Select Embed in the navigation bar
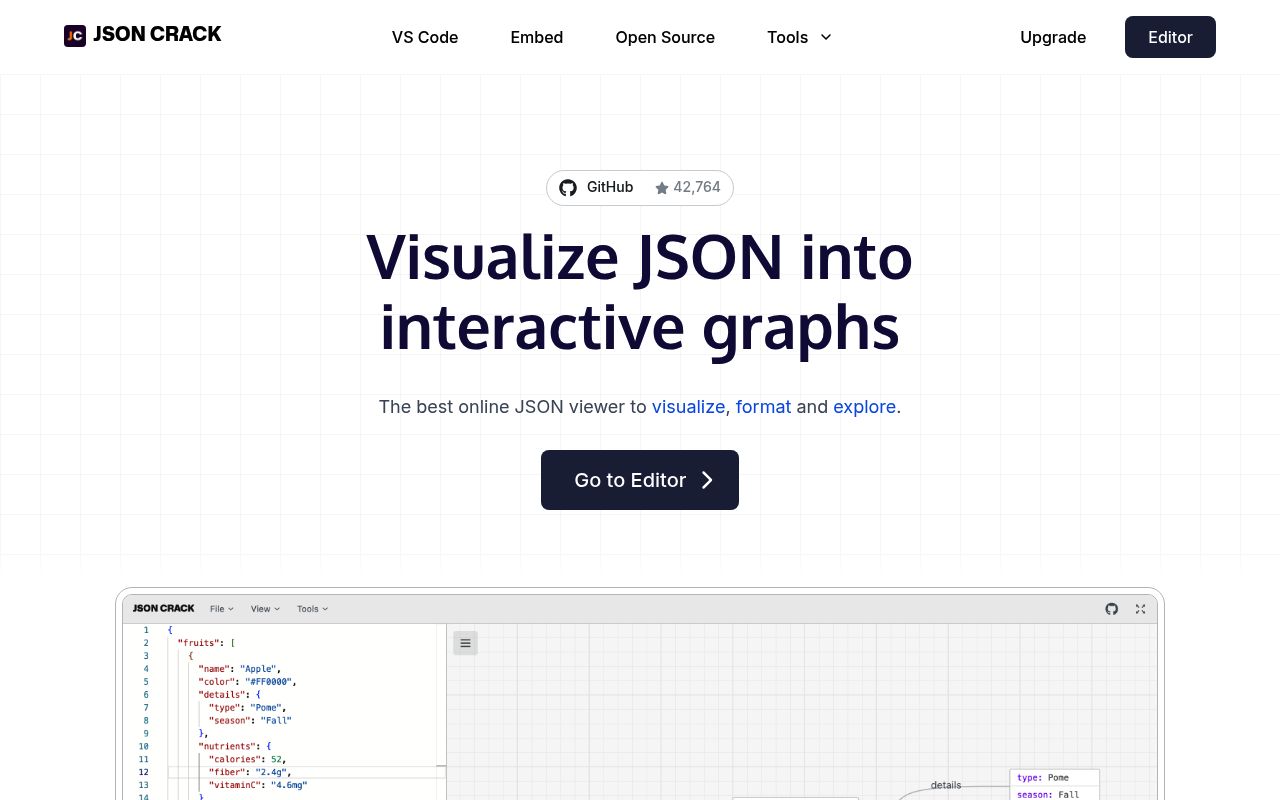Image resolution: width=1280 pixels, height=800 pixels. 536,37
